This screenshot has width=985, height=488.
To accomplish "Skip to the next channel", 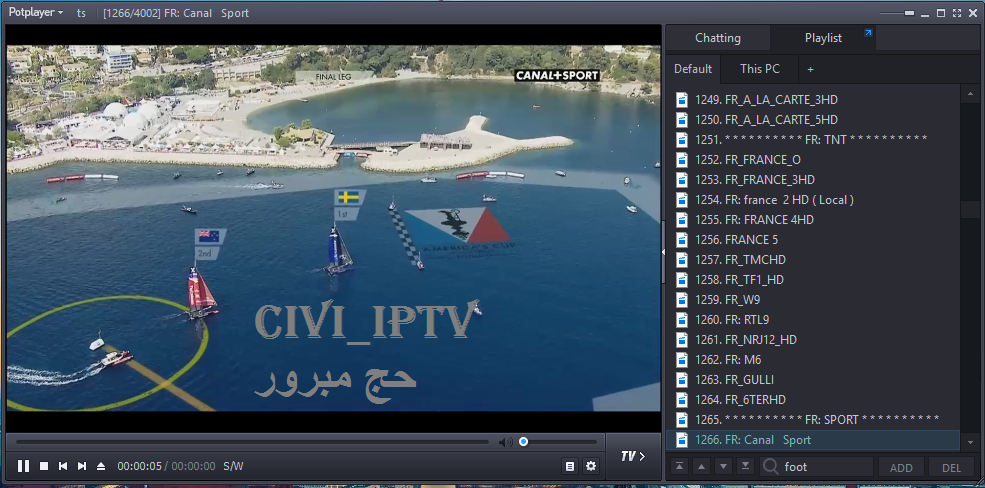I will coord(82,466).
